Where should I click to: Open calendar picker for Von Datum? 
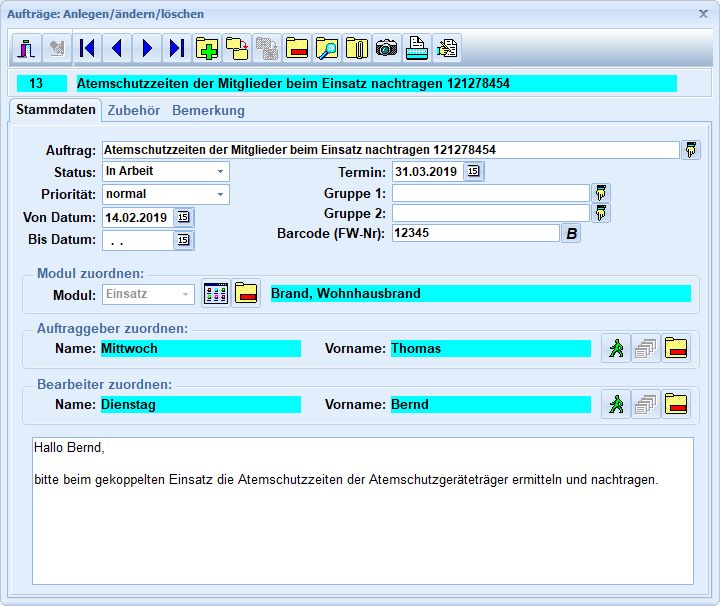click(184, 217)
